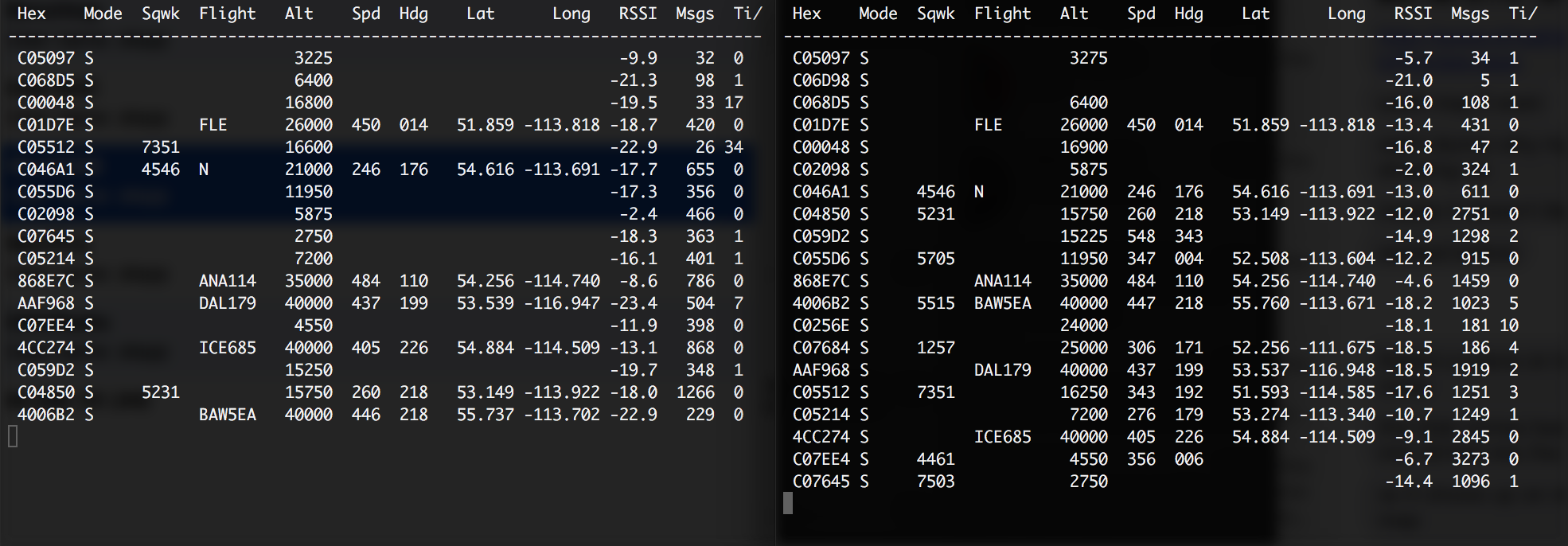Click altitude 3275 in the right terminal
This screenshot has height=546, width=1568.
(1089, 58)
